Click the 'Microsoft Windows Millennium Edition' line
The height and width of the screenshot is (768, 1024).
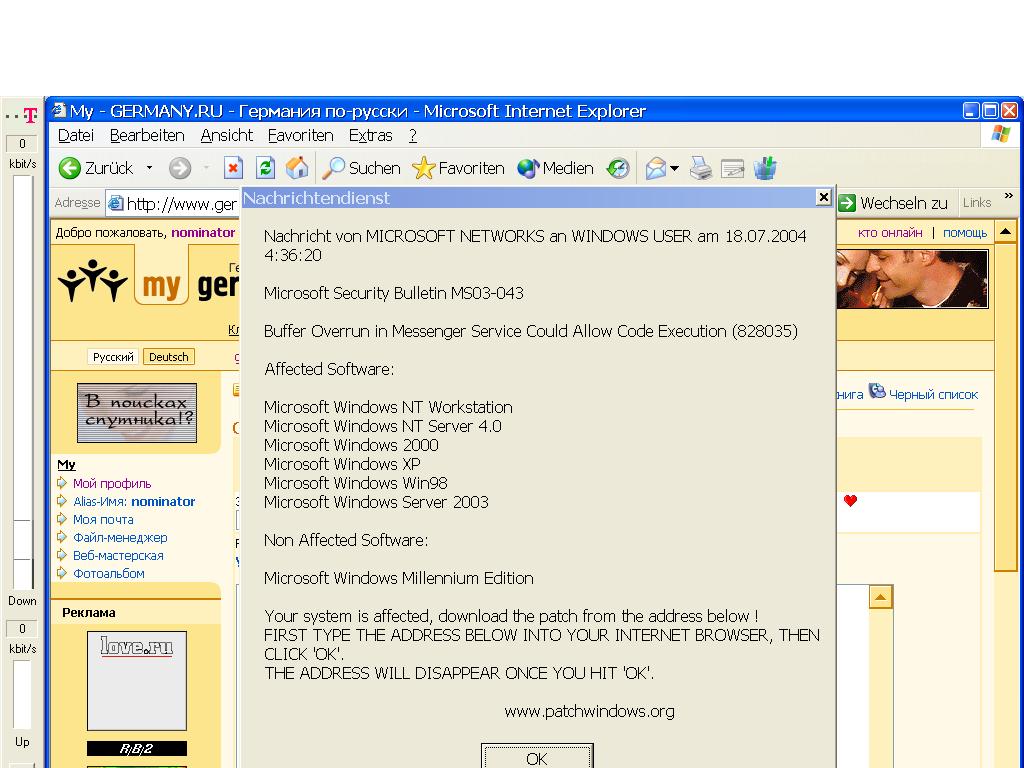click(x=398, y=578)
